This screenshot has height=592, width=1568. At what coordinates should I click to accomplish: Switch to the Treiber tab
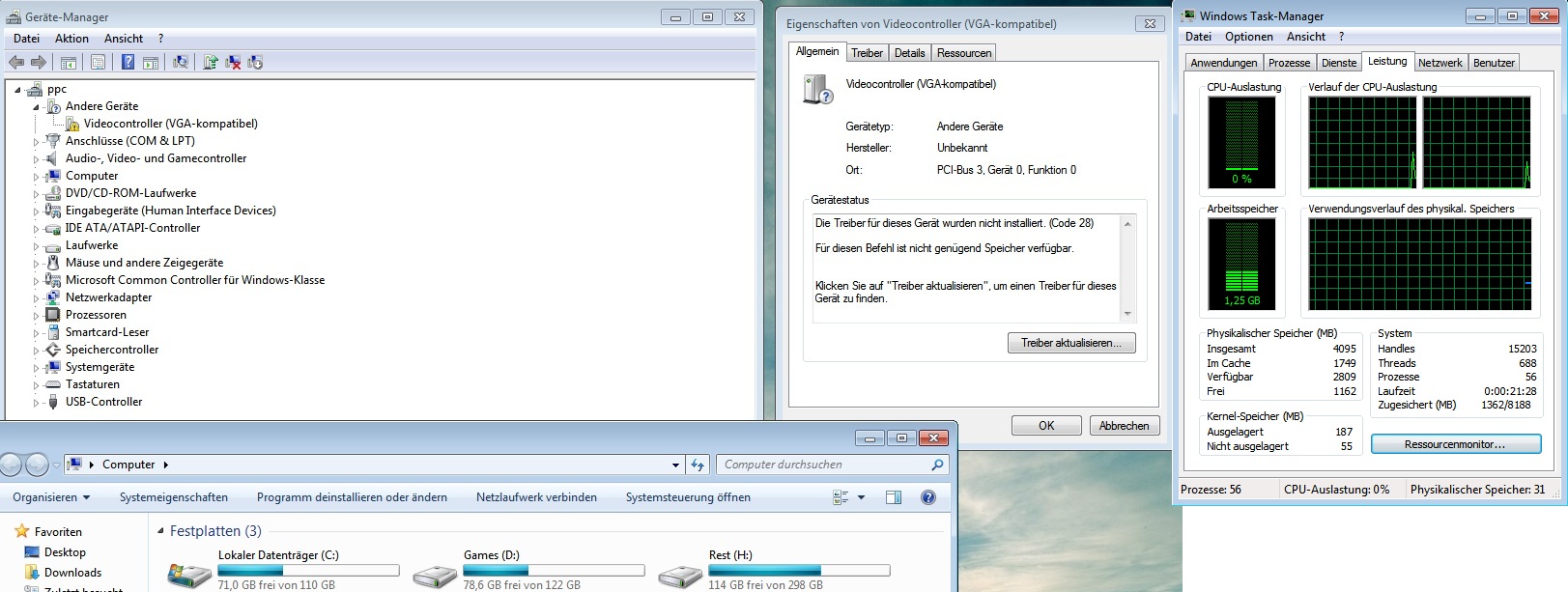867,53
